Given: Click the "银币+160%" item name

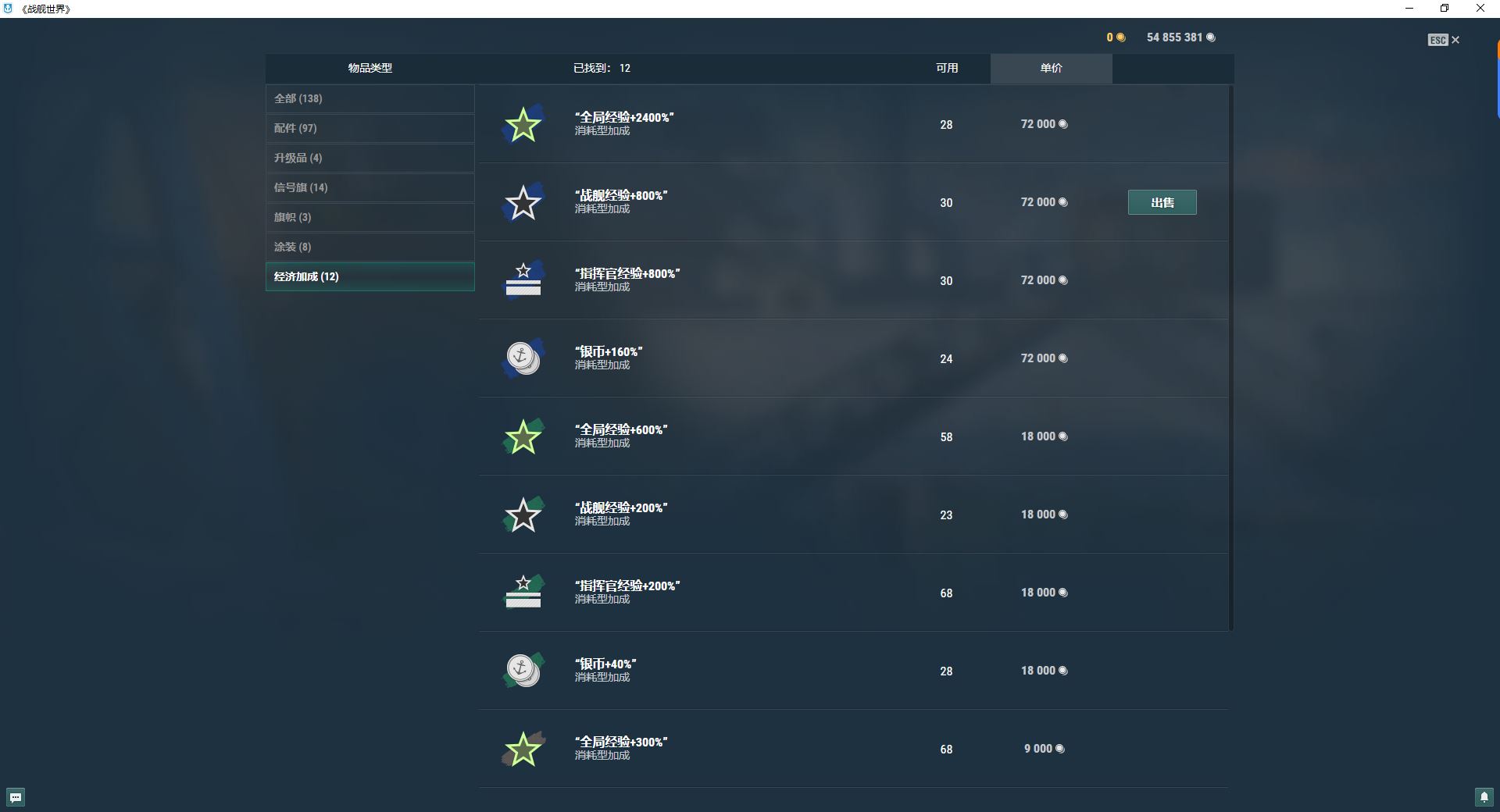Looking at the screenshot, I should click(609, 351).
